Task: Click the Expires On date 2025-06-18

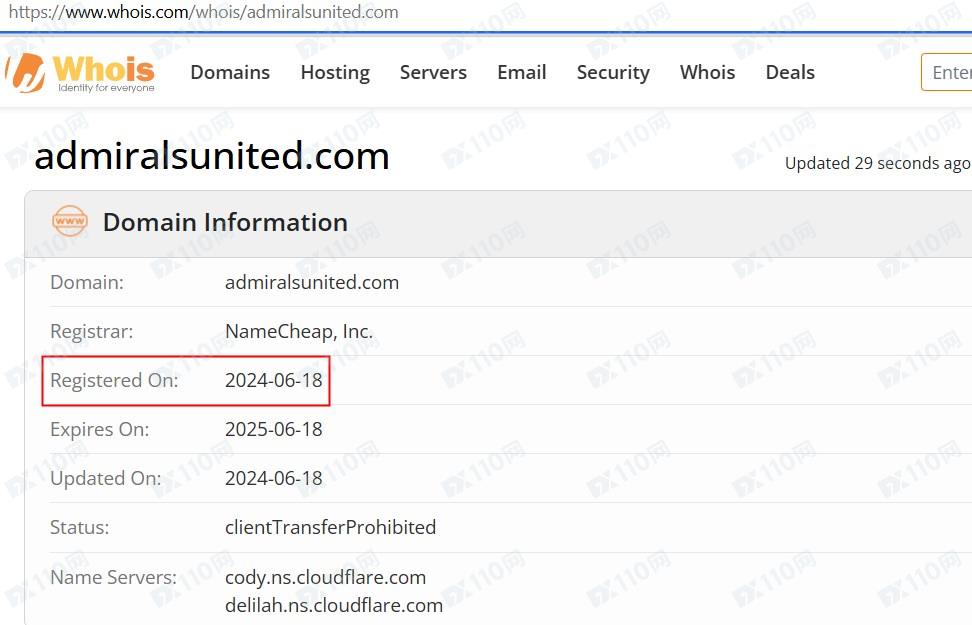Action: tap(274, 429)
